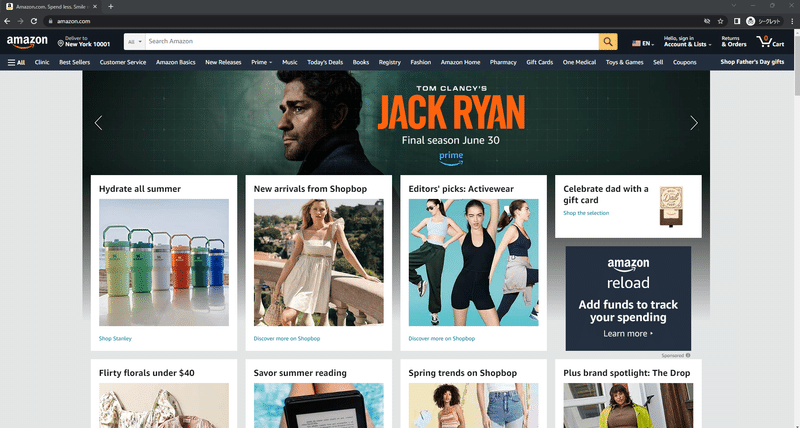Click the site lock icon
Screen dimensions: 800x428
tap(50, 21)
